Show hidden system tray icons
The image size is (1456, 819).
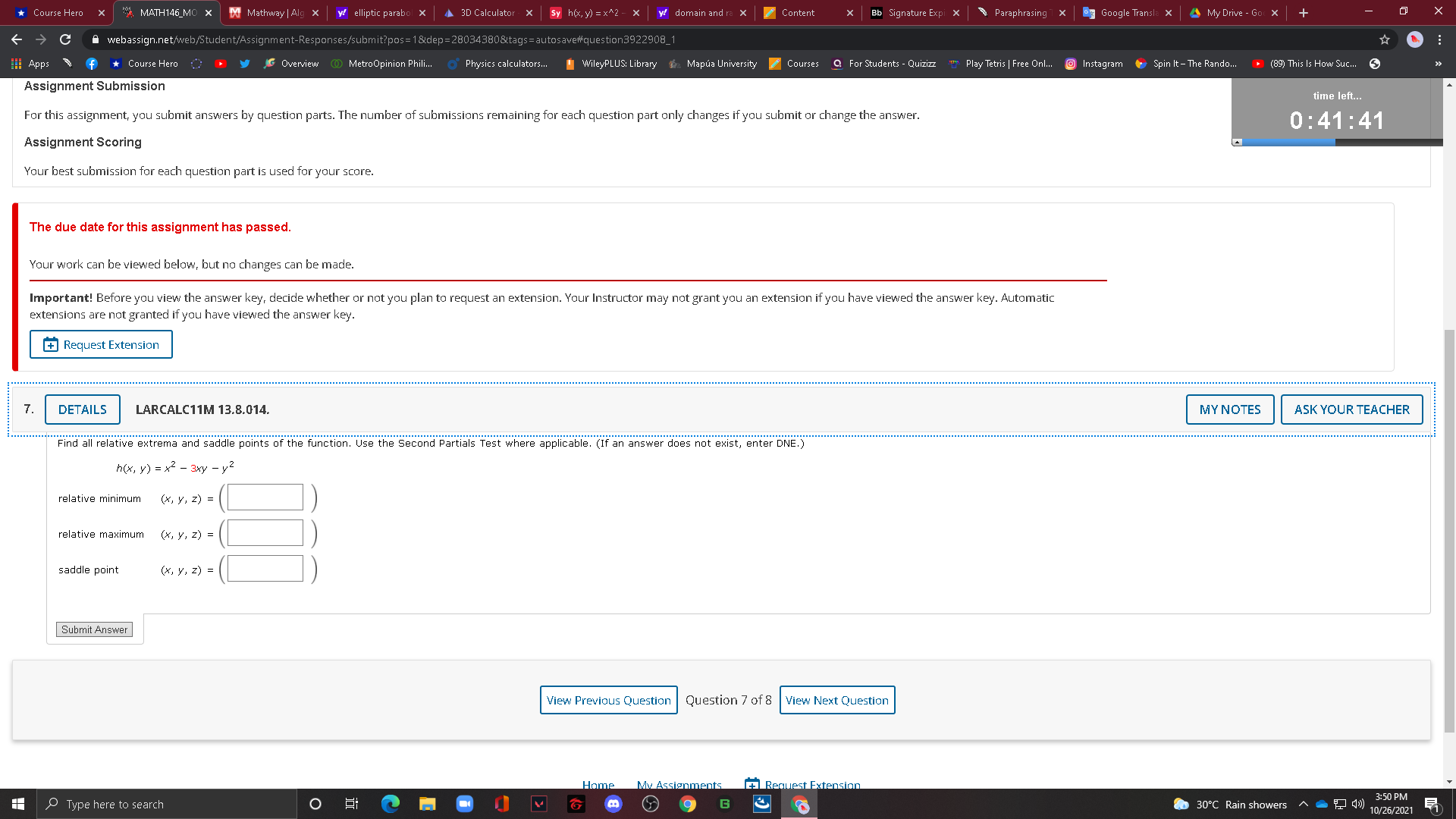click(x=1303, y=804)
